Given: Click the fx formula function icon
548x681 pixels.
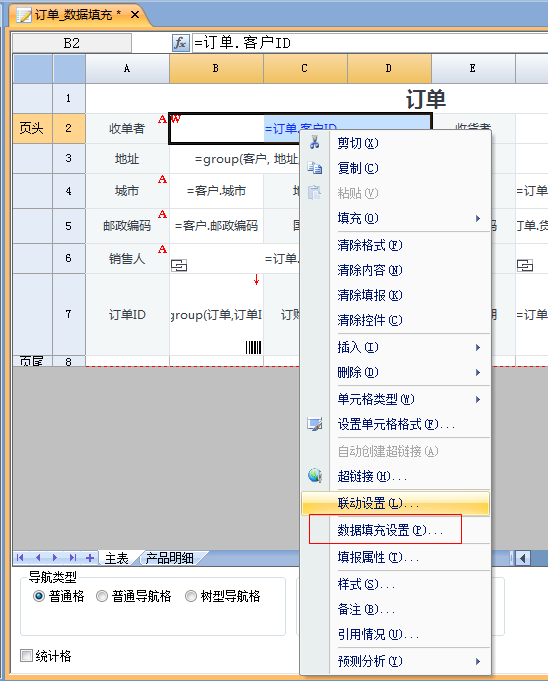Looking at the screenshot, I should point(181,43).
